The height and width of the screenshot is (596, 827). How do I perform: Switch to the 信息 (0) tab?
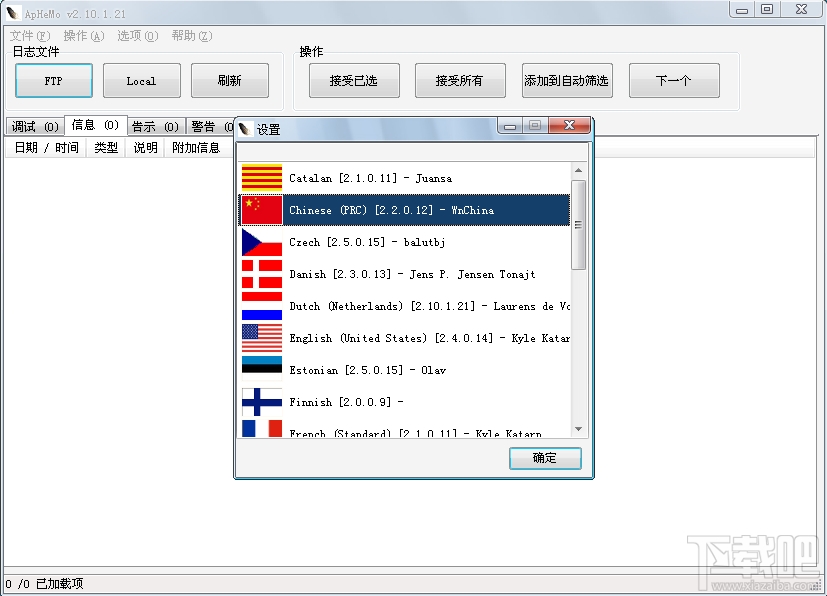pyautogui.click(x=95, y=125)
